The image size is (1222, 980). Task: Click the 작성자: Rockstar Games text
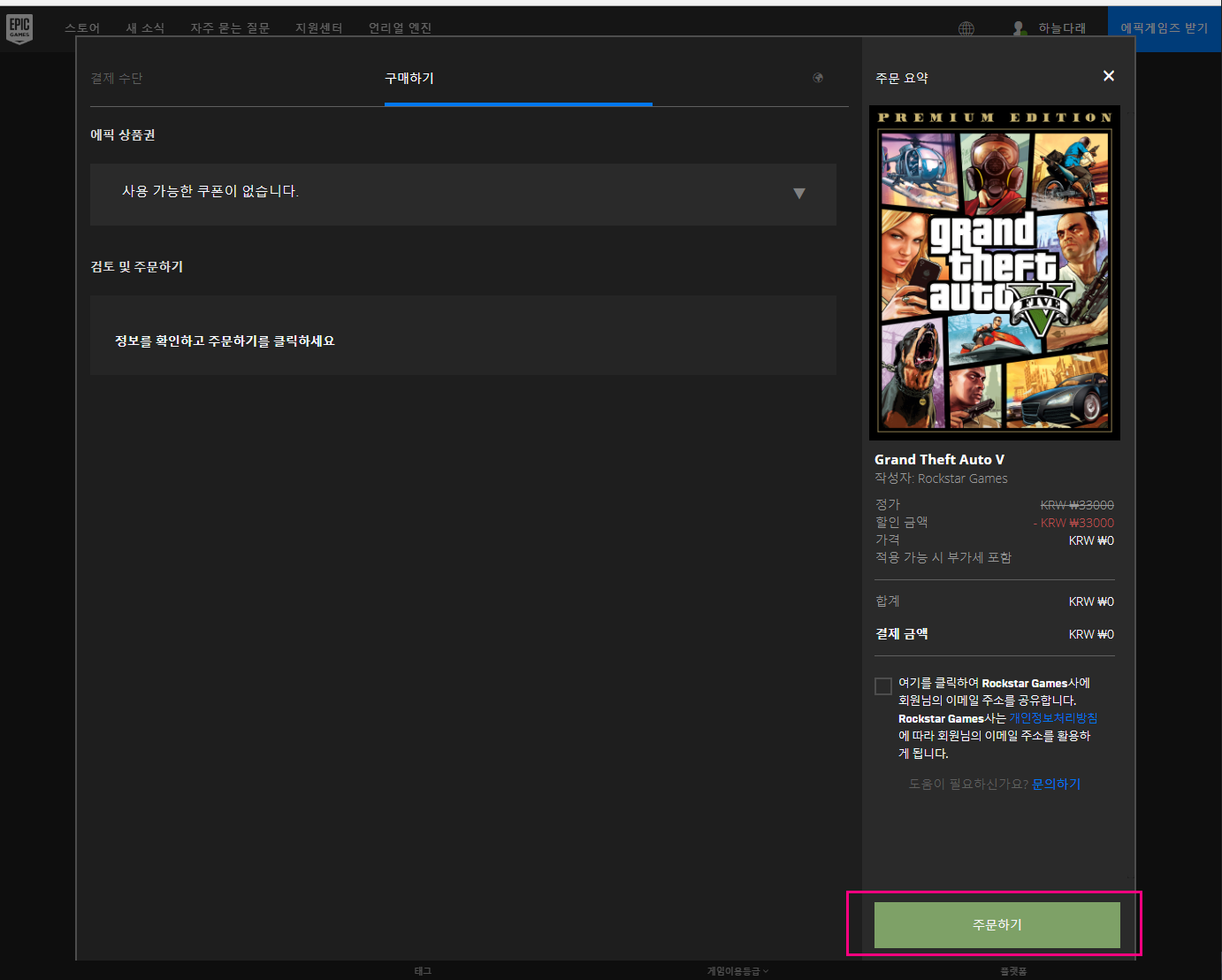click(941, 479)
